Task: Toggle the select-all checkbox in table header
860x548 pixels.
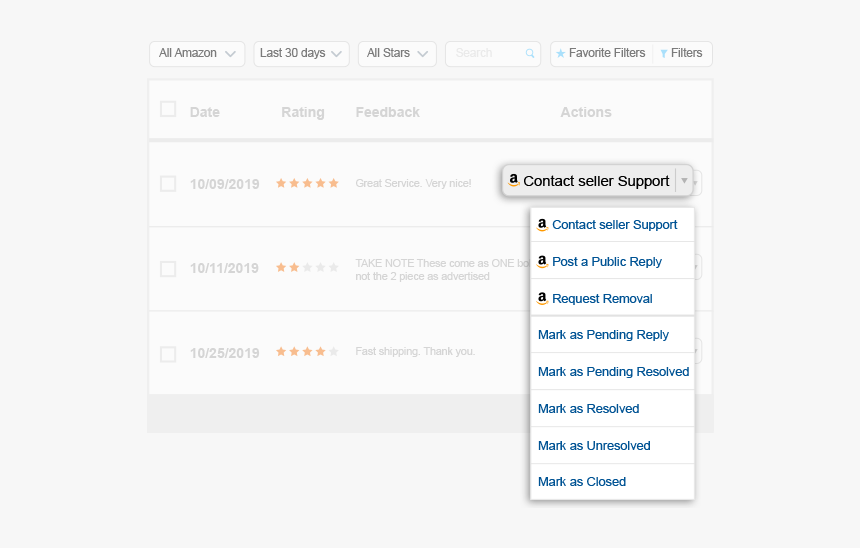Action: 168,109
